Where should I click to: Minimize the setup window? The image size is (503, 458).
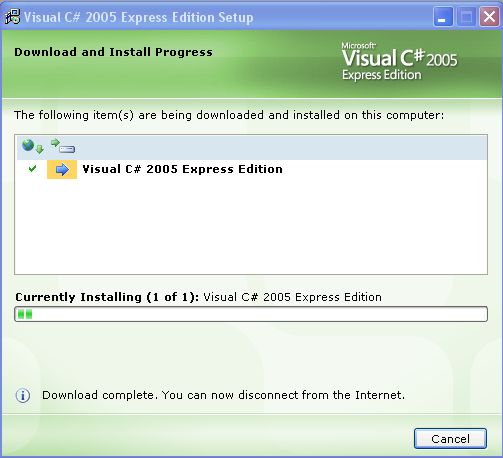pos(443,17)
